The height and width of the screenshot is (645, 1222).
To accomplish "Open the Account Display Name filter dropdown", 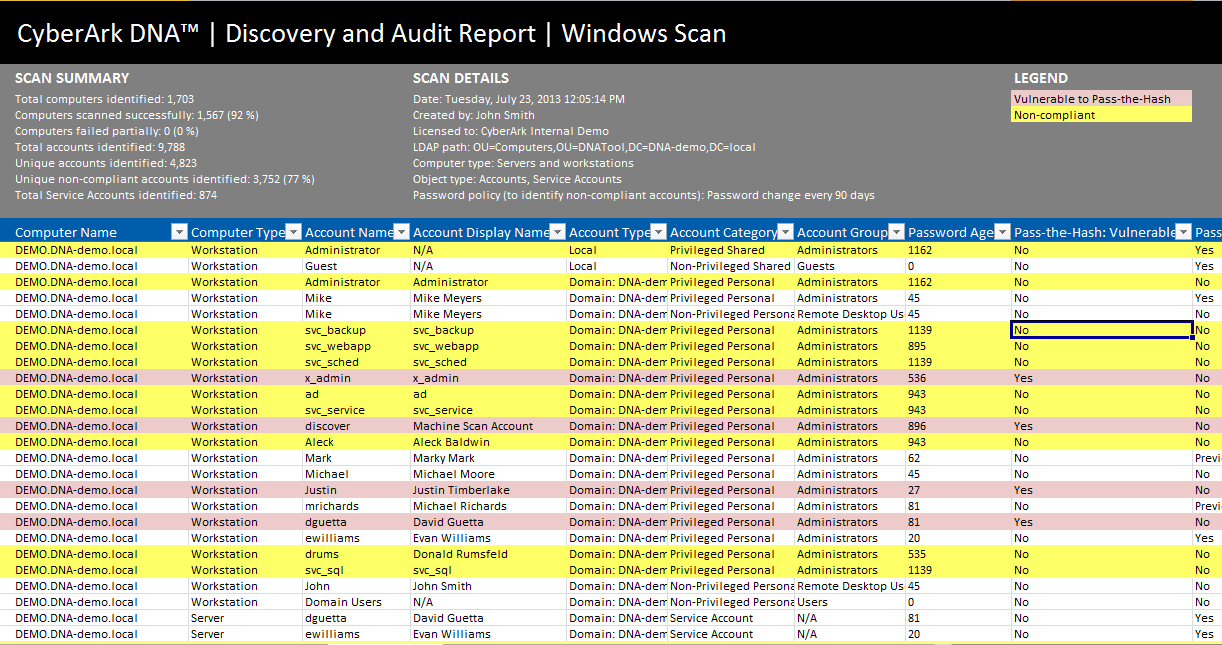I will (557, 232).
